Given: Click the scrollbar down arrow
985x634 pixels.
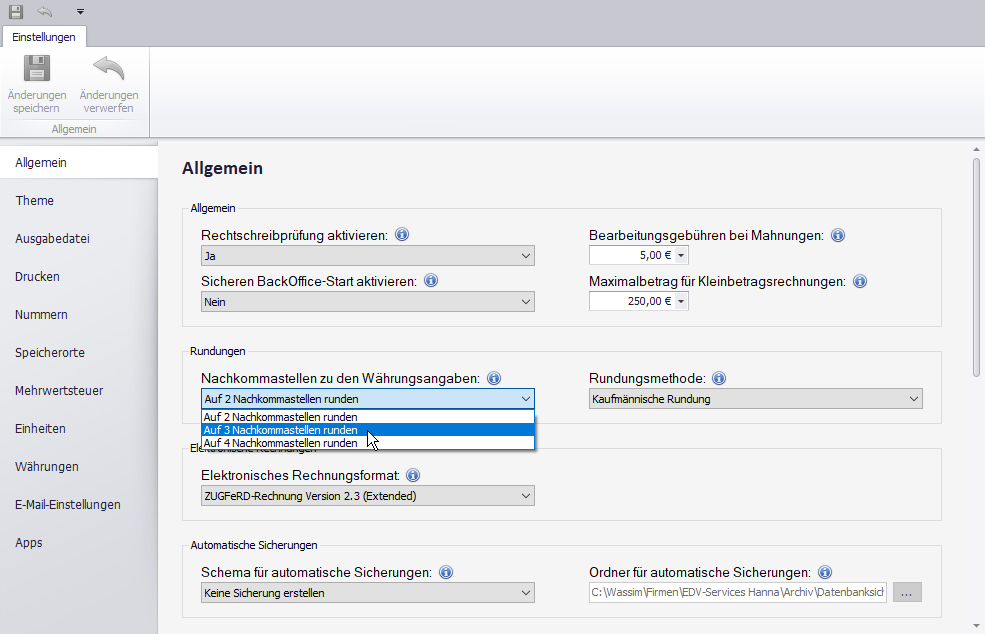Looking at the screenshot, I should coord(976,626).
